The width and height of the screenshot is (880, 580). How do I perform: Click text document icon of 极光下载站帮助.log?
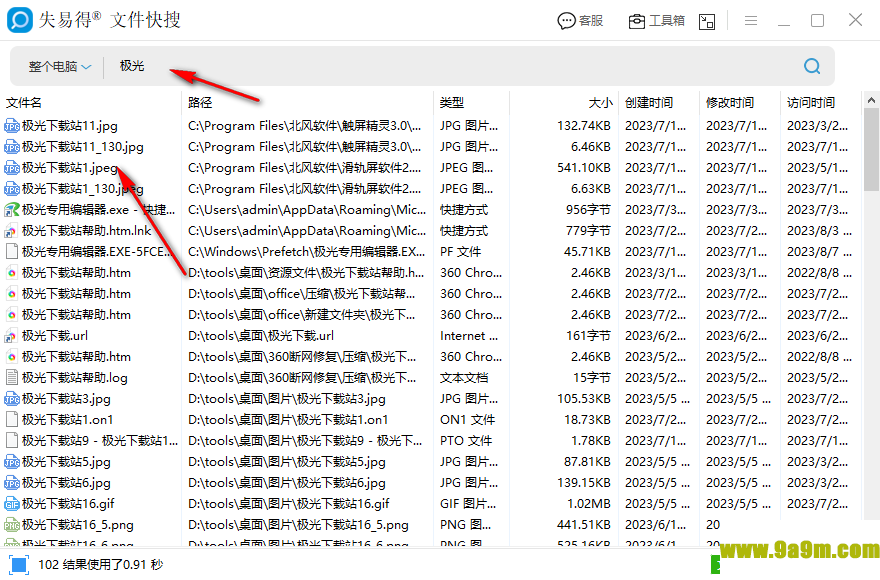point(12,378)
